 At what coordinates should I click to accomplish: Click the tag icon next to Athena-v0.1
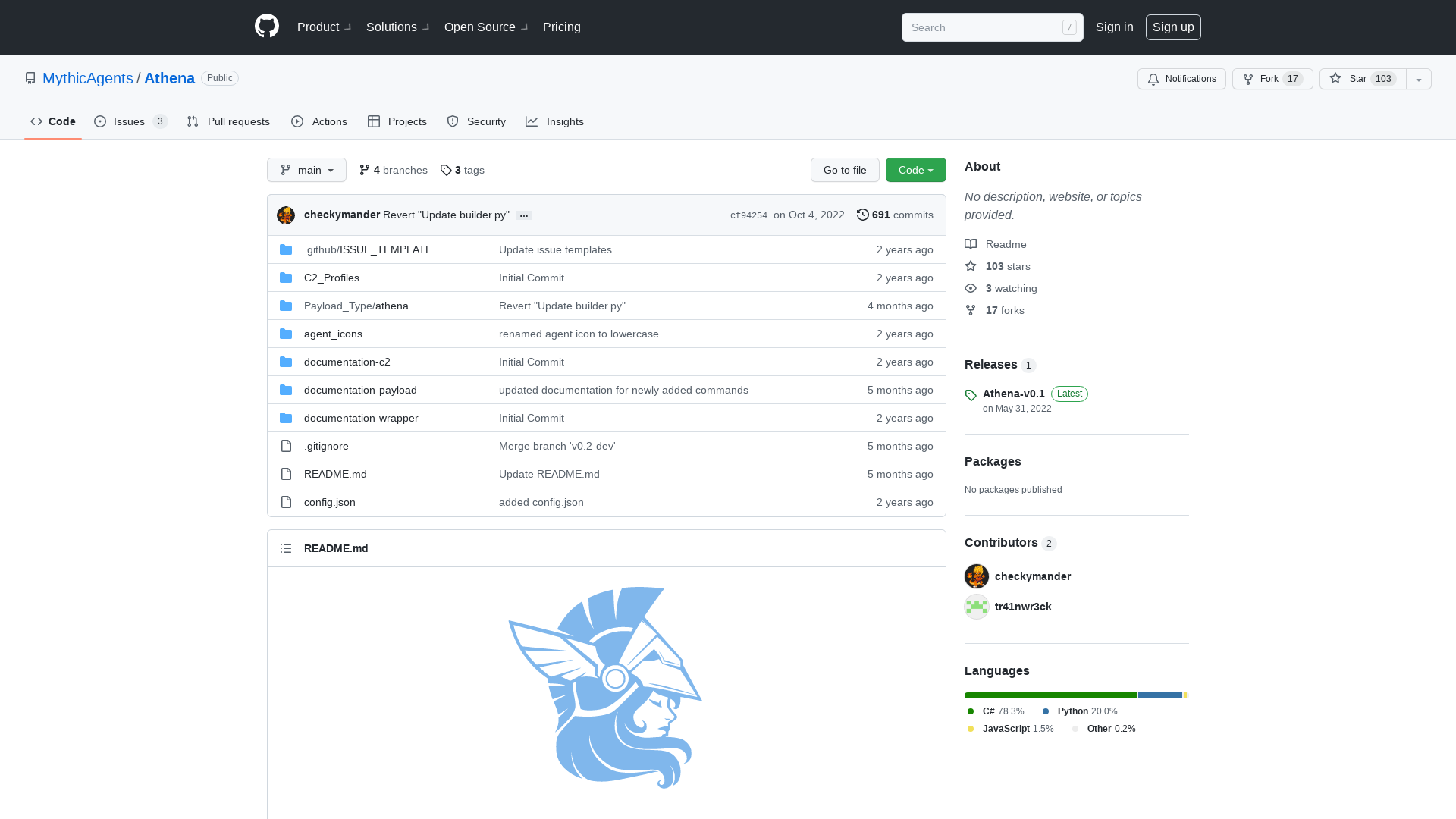(x=971, y=395)
